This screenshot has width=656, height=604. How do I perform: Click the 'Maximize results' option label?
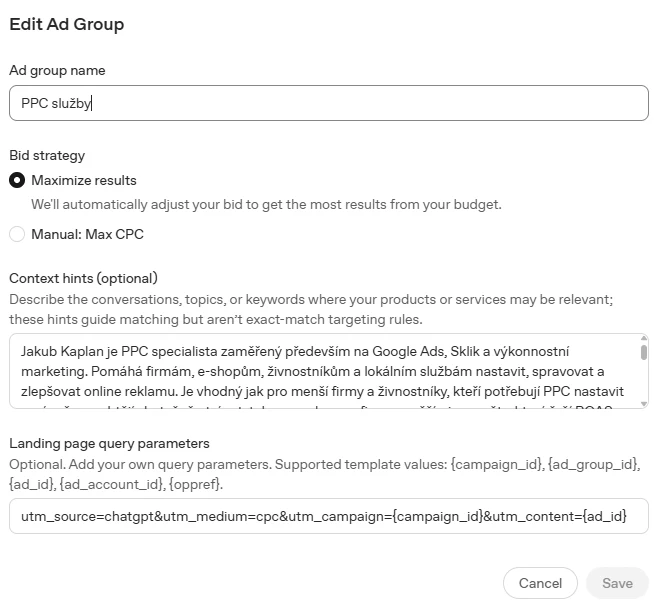pyautogui.click(x=84, y=180)
